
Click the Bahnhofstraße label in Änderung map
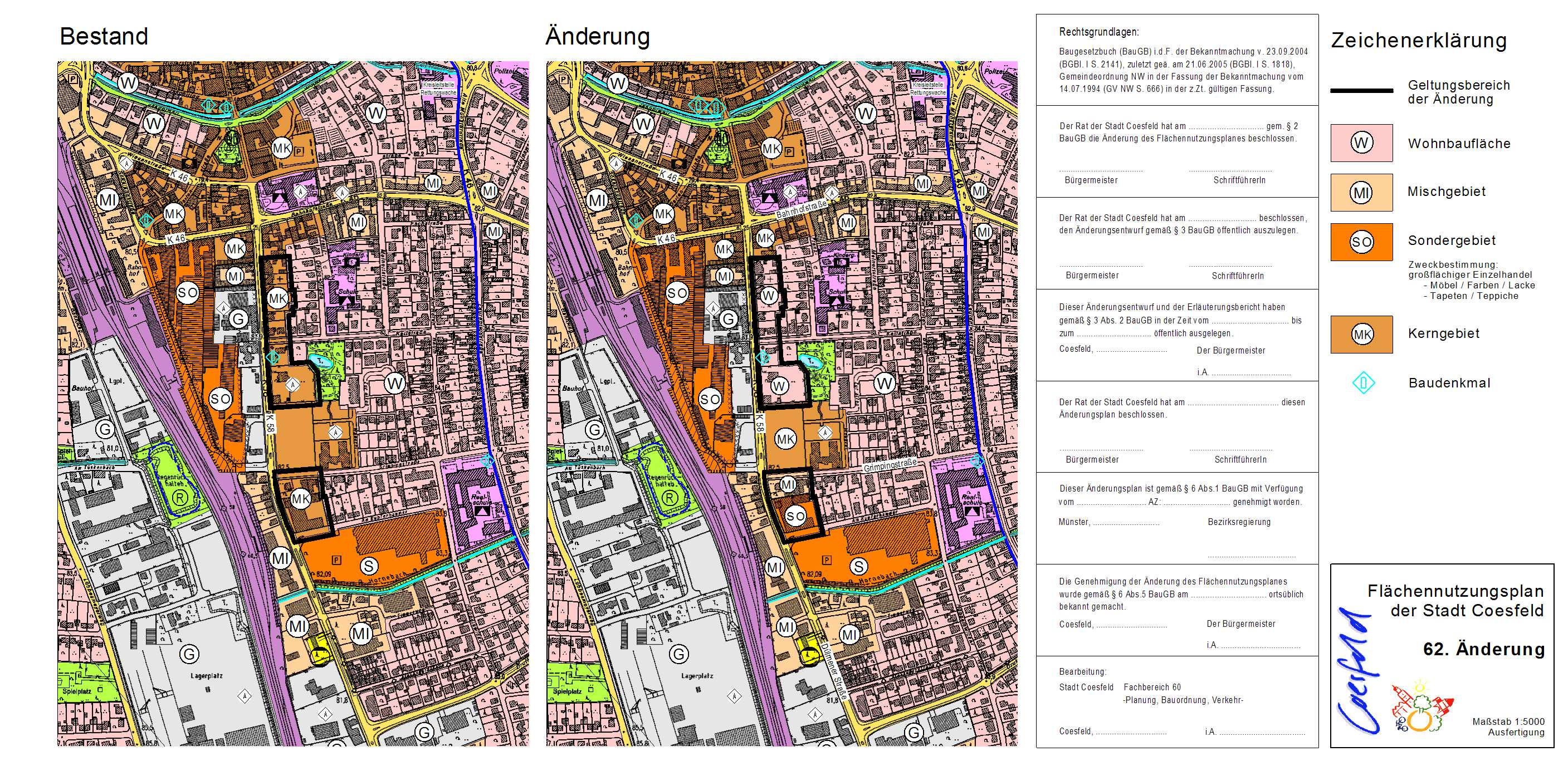point(801,210)
